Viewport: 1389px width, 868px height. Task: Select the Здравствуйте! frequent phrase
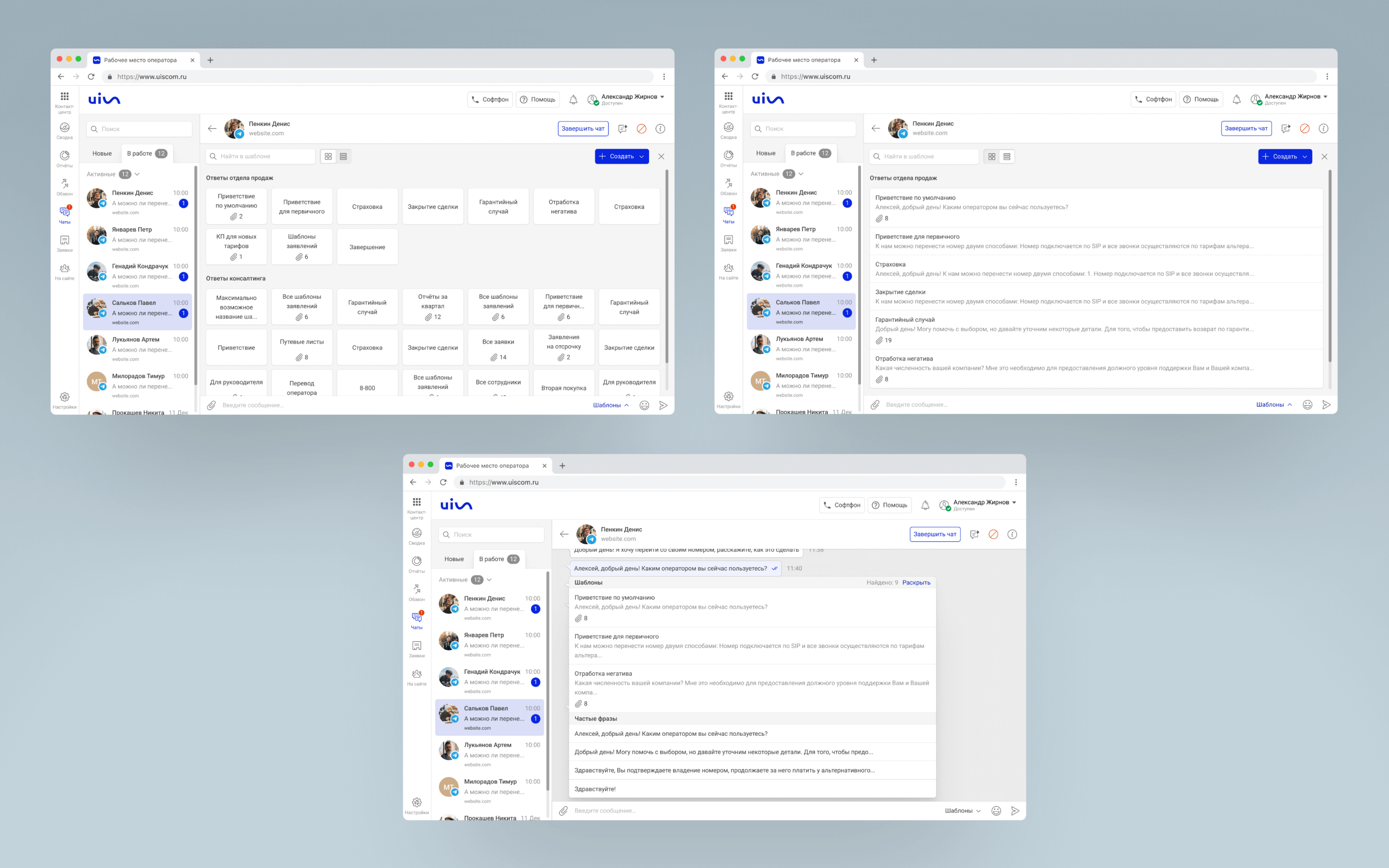pyautogui.click(x=594, y=789)
